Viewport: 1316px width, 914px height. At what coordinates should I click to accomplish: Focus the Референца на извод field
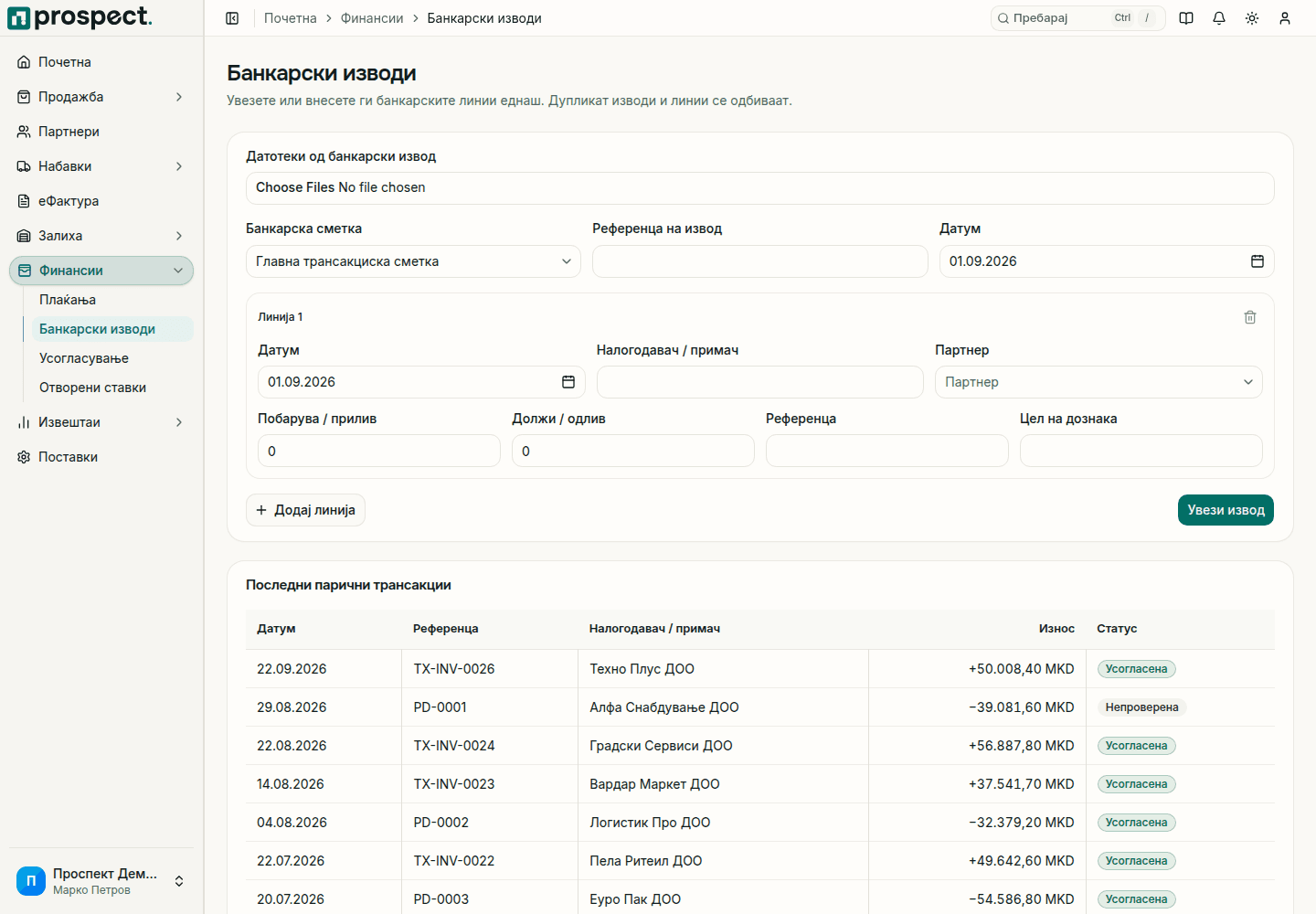[760, 261]
